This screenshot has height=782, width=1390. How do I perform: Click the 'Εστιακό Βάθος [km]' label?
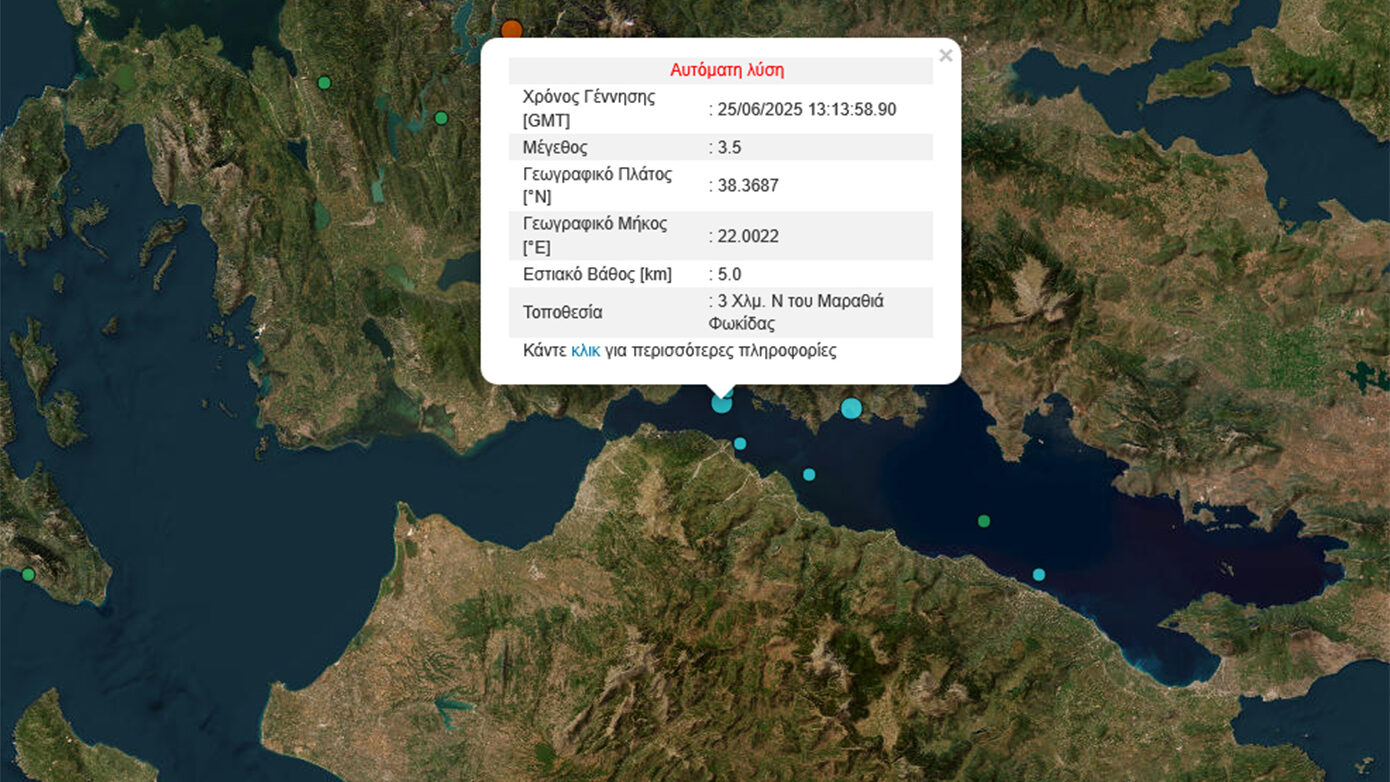click(x=597, y=274)
